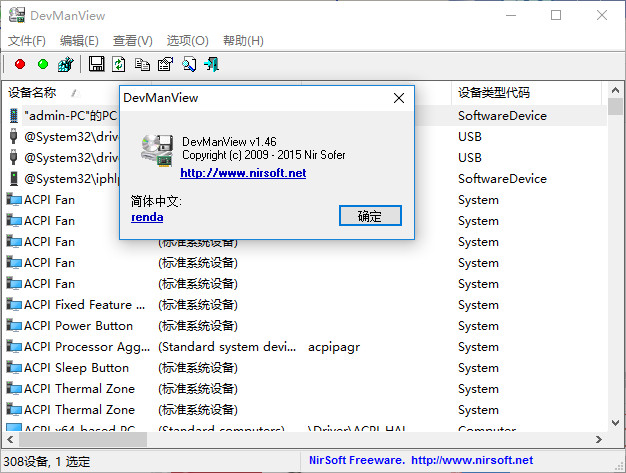Open the 选项(O) menu

(188, 41)
